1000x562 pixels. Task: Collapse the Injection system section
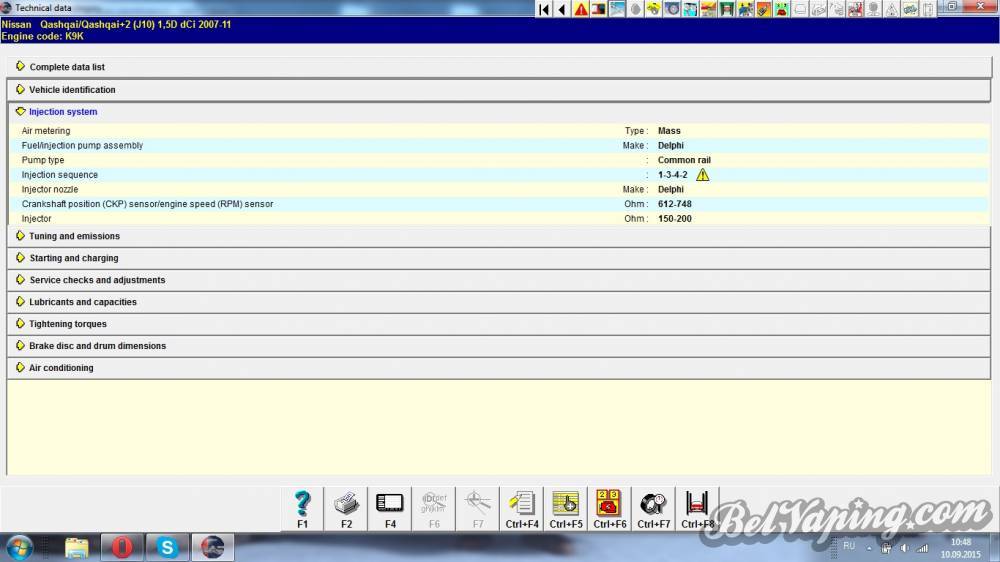[x=499, y=112]
